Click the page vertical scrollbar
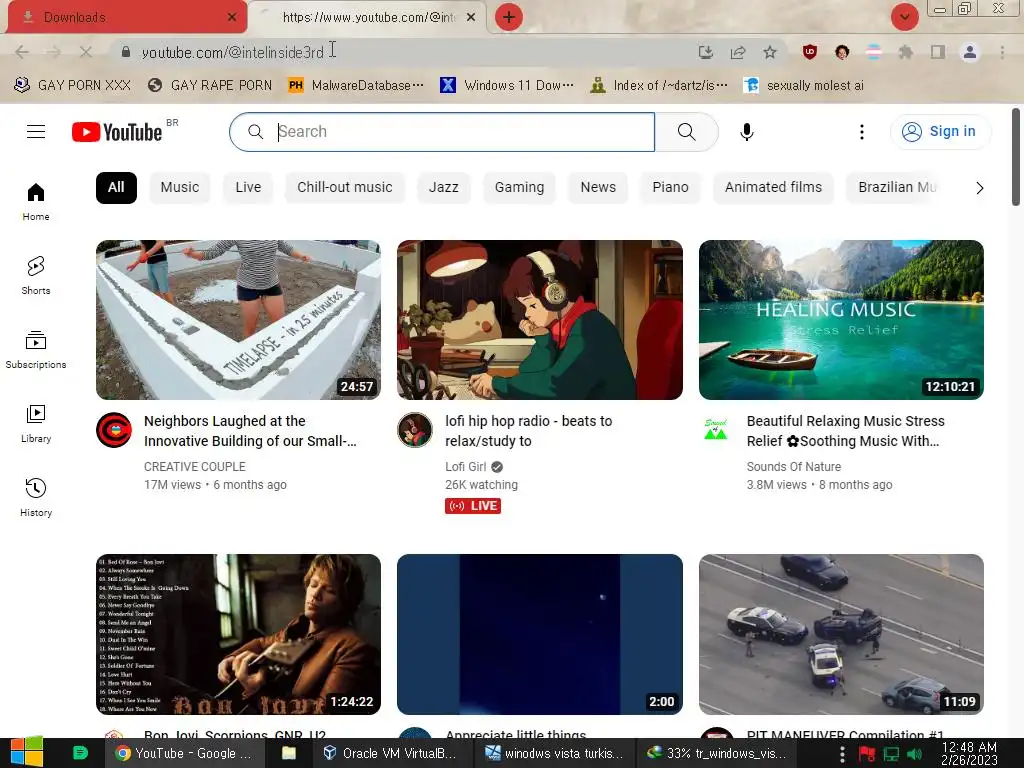Image resolution: width=1024 pixels, height=768 pixels. click(x=1016, y=157)
